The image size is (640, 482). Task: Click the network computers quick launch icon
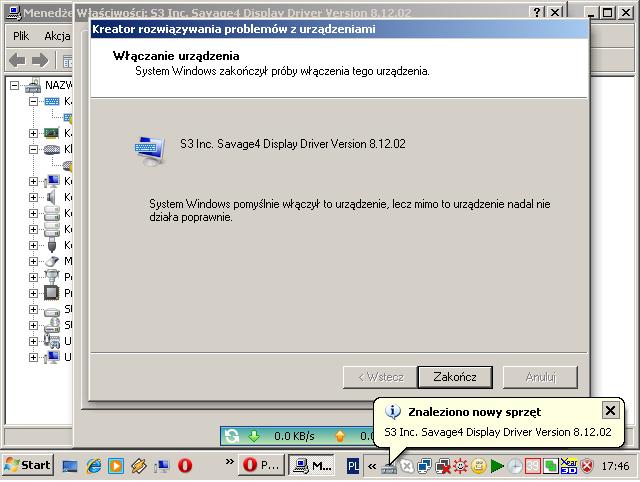162,466
